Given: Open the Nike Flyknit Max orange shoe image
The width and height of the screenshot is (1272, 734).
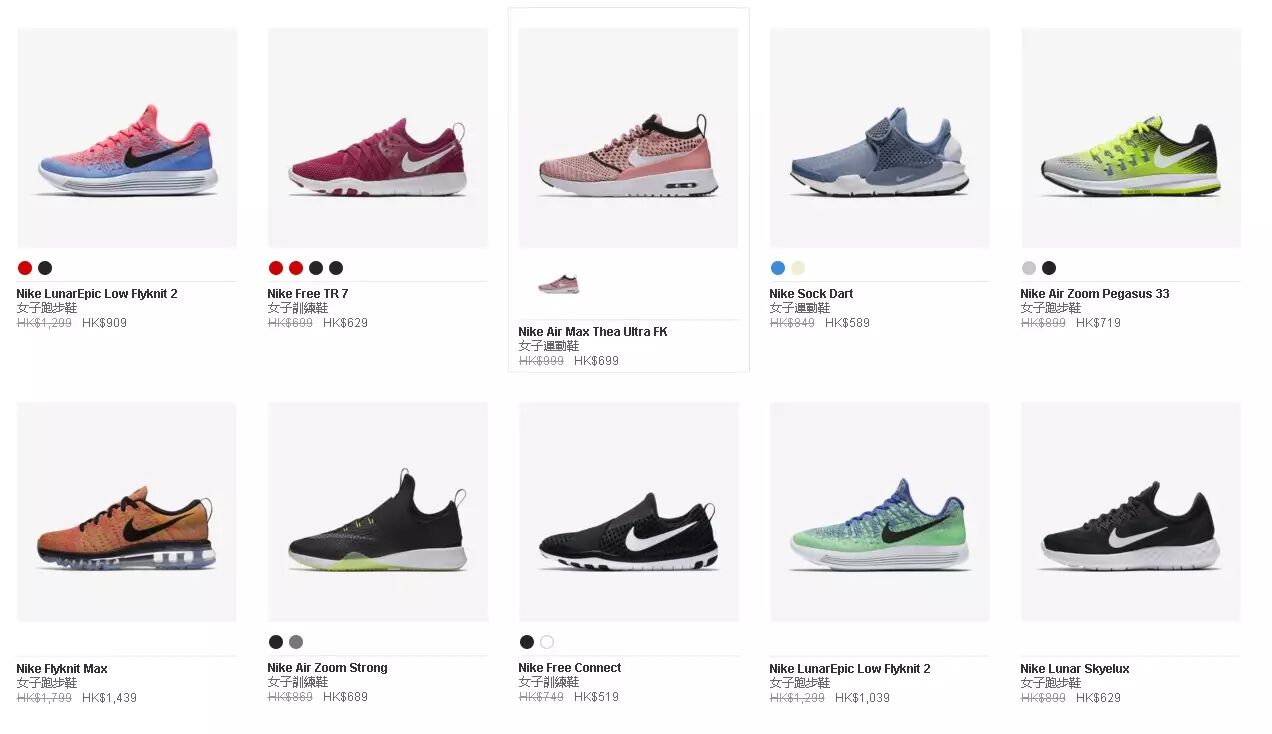Looking at the screenshot, I should pyautogui.click(x=127, y=512).
